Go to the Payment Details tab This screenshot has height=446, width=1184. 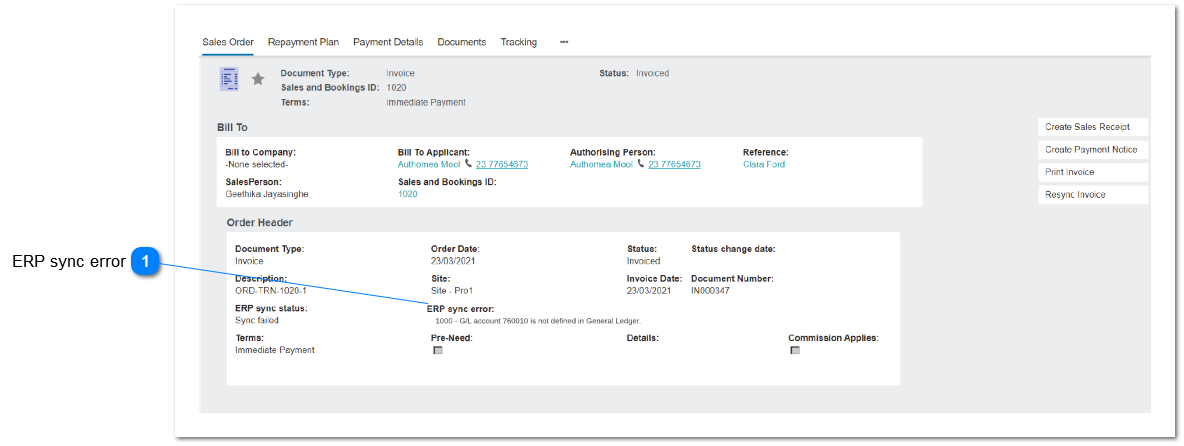388,42
